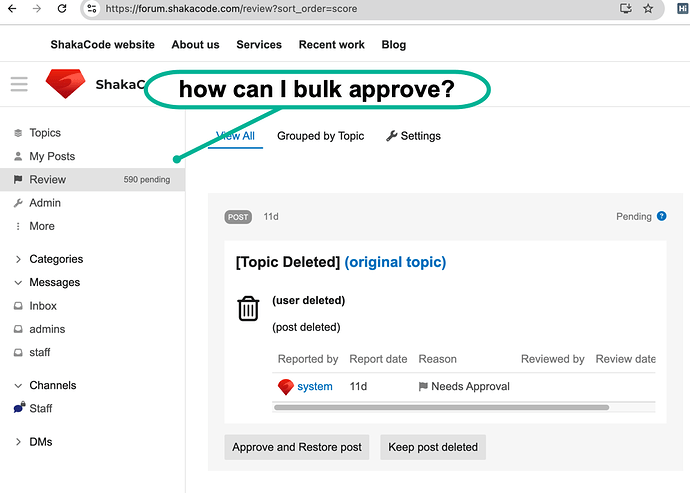This screenshot has height=493, width=690.
Task: Open the Pending status help icon
Action: (x=661, y=216)
